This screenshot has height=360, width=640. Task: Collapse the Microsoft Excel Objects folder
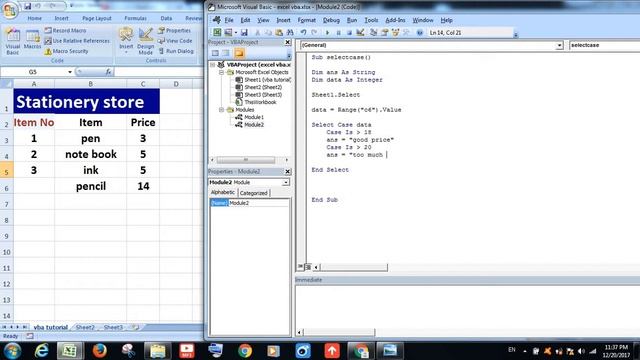coord(221,72)
